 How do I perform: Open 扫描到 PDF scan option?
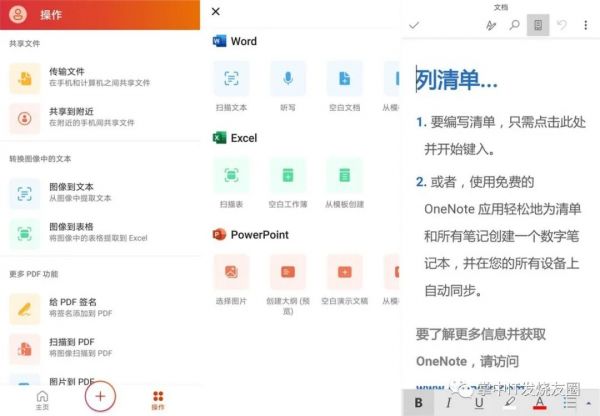100,348
